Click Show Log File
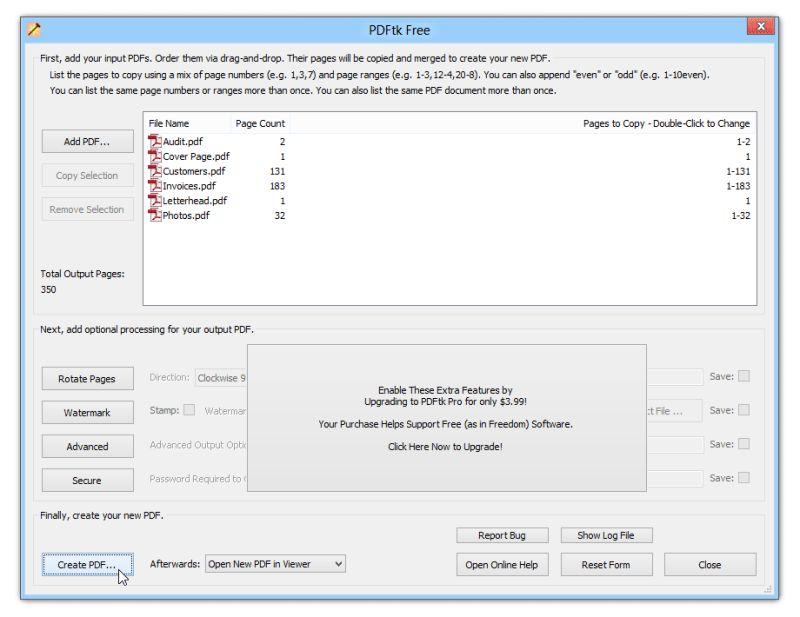The height and width of the screenshot is (617, 800). (606, 535)
